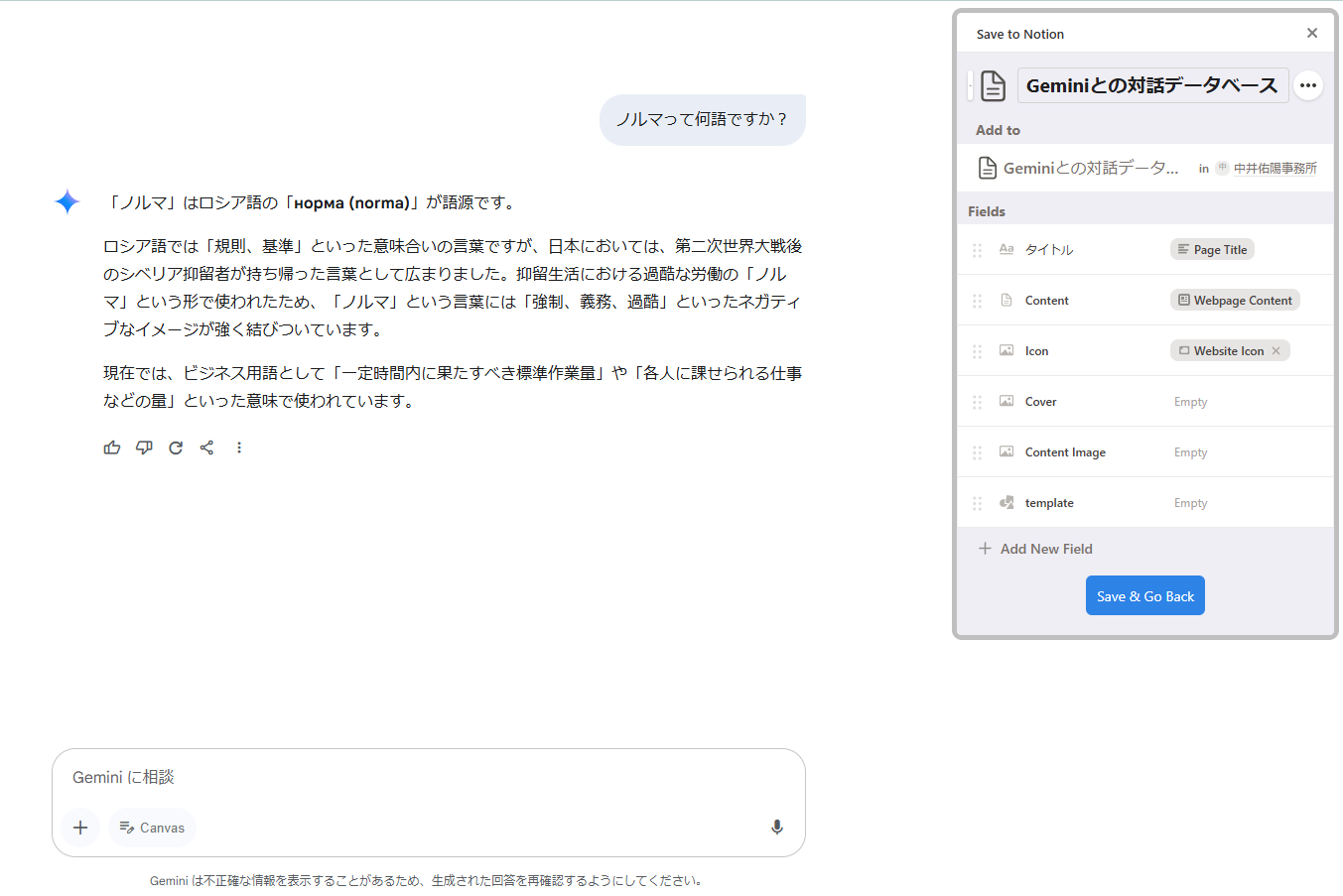1343x896 pixels.
Task: Click the page icon beside database title
Action: [x=993, y=85]
